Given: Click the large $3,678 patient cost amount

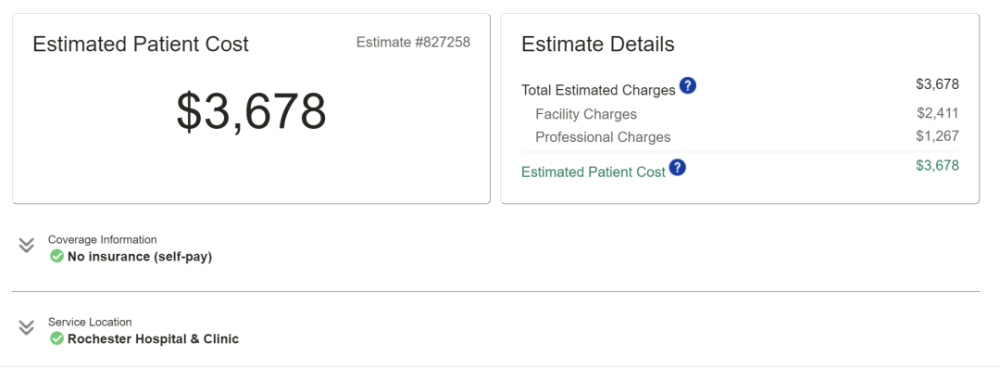Looking at the screenshot, I should [251, 112].
